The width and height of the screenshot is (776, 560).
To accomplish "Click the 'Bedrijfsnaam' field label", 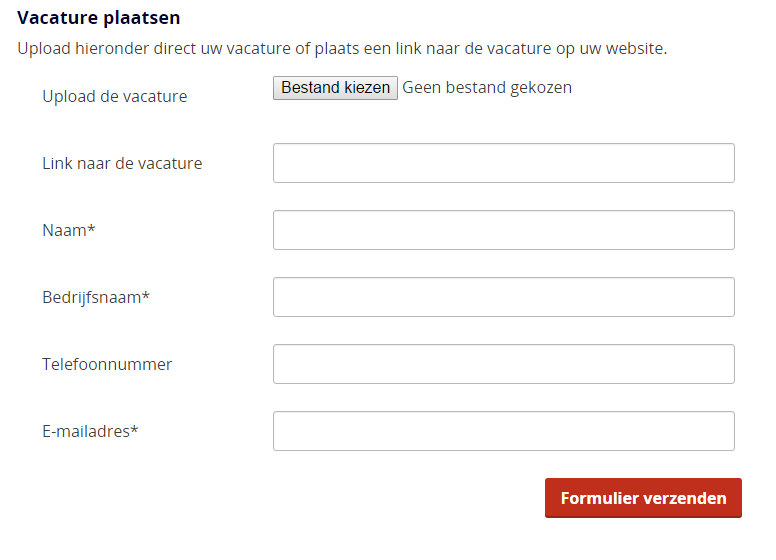I will pos(92,297).
